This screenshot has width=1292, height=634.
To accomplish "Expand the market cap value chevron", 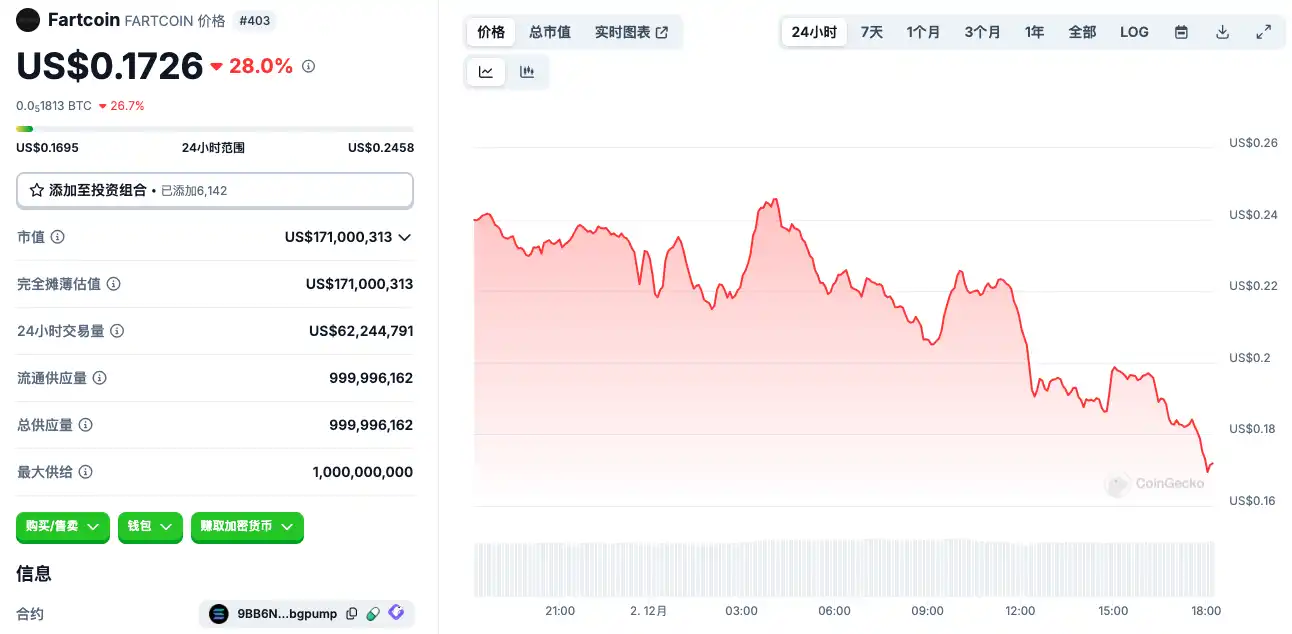I will (x=404, y=237).
